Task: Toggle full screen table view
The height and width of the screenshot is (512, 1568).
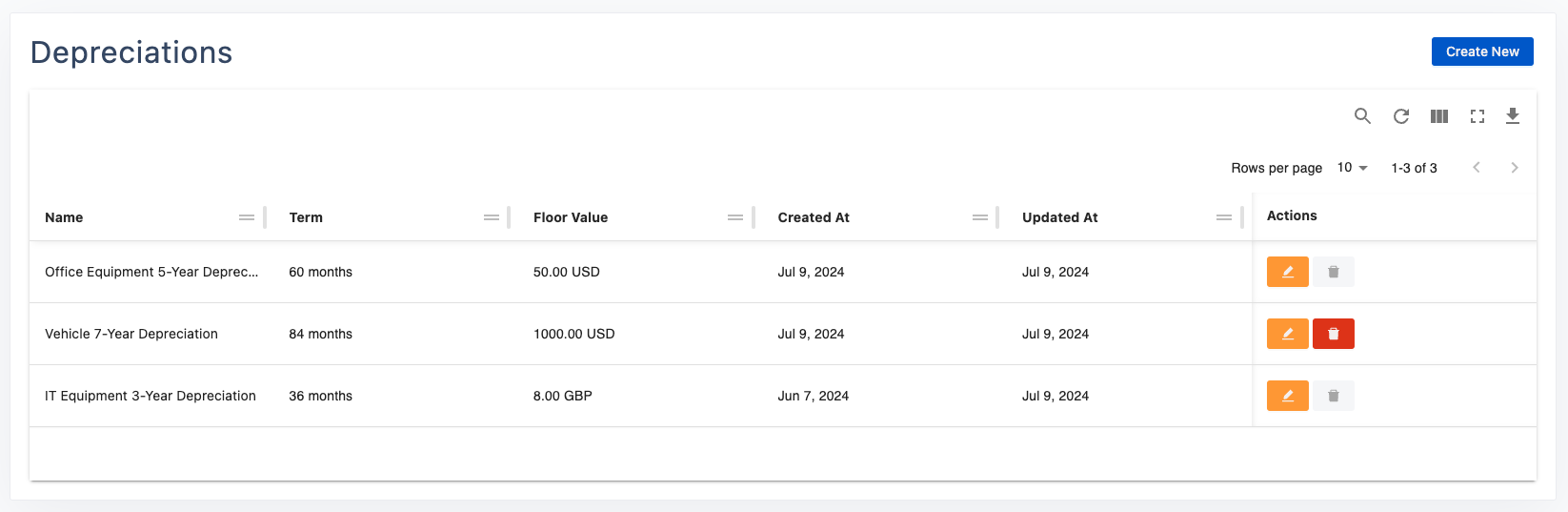Action: pyautogui.click(x=1478, y=116)
